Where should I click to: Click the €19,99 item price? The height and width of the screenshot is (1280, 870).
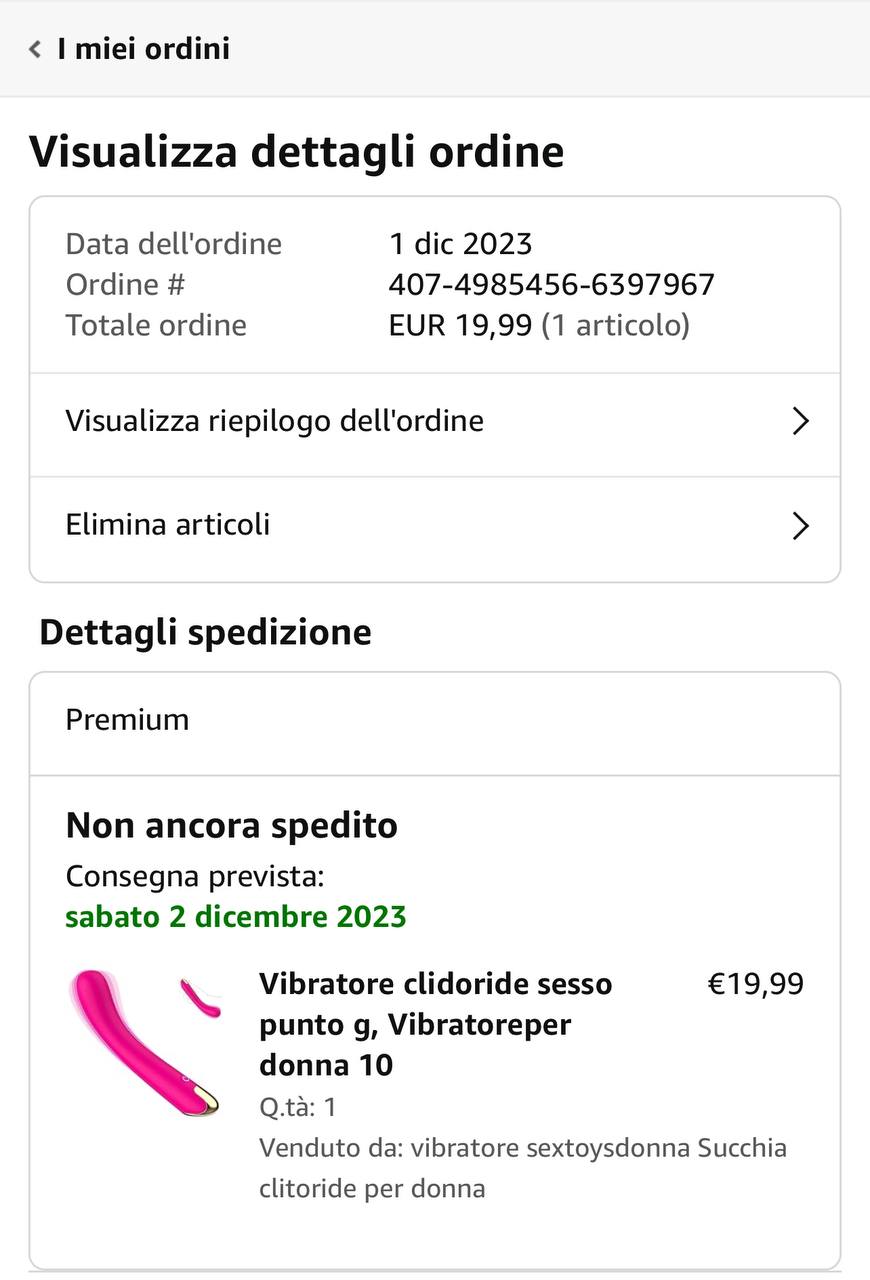(x=755, y=984)
